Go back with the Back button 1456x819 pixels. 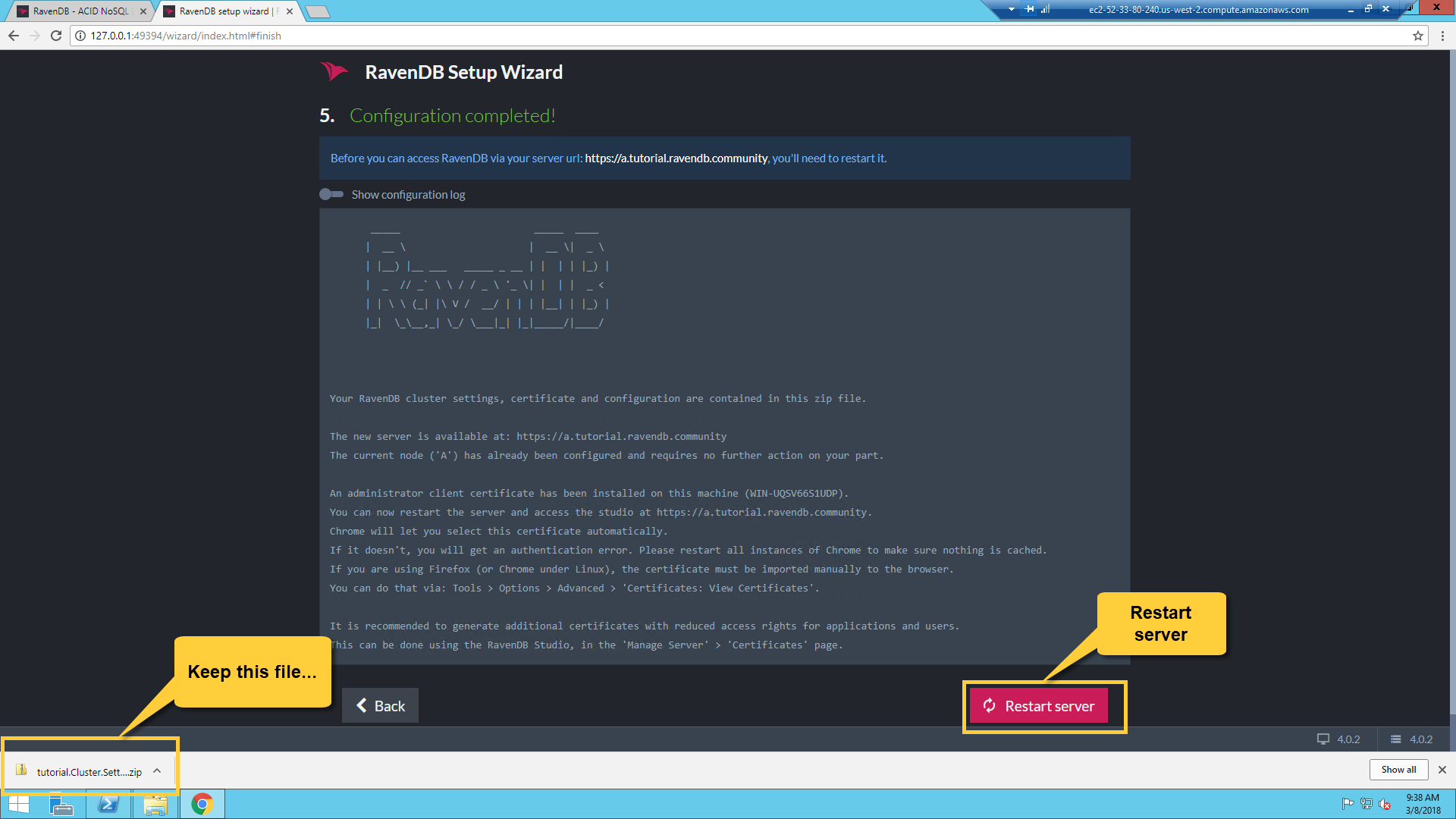[x=380, y=706]
